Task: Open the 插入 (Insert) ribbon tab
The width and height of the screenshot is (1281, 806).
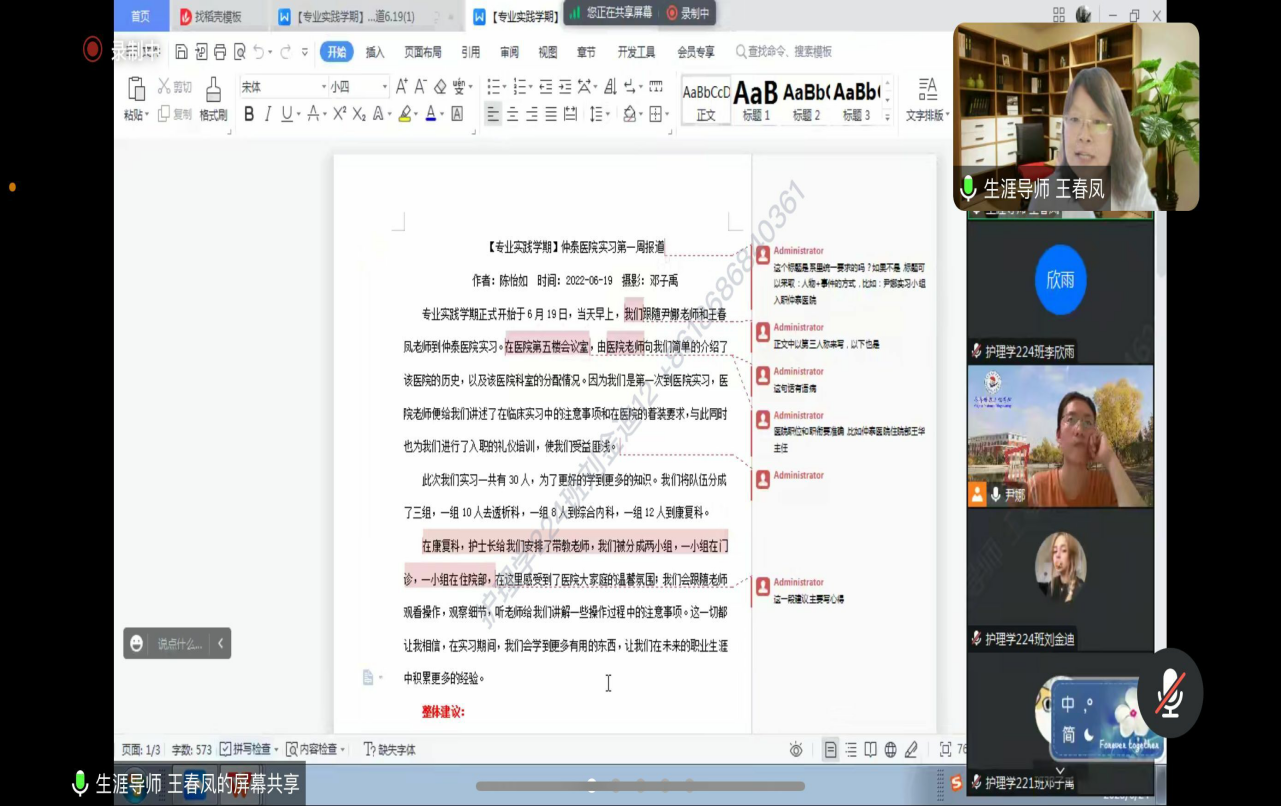Action: [375, 52]
